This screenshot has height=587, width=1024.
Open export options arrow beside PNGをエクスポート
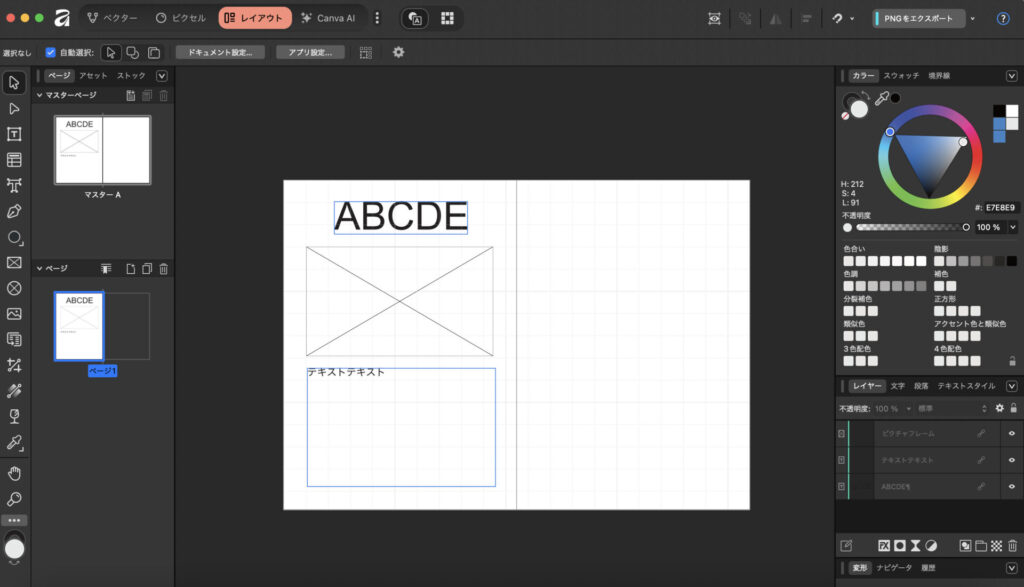(x=972, y=18)
